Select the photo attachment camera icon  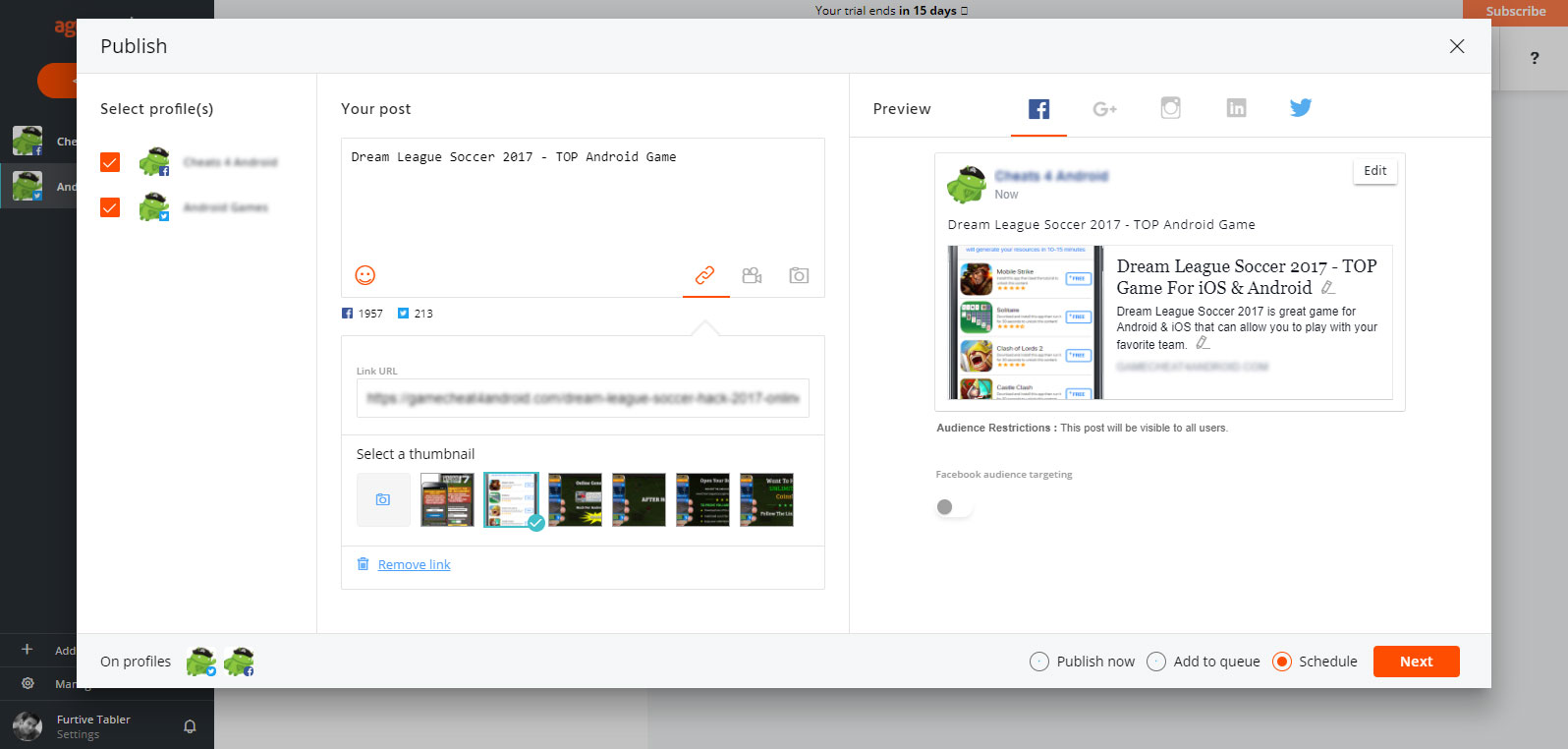tap(800, 275)
